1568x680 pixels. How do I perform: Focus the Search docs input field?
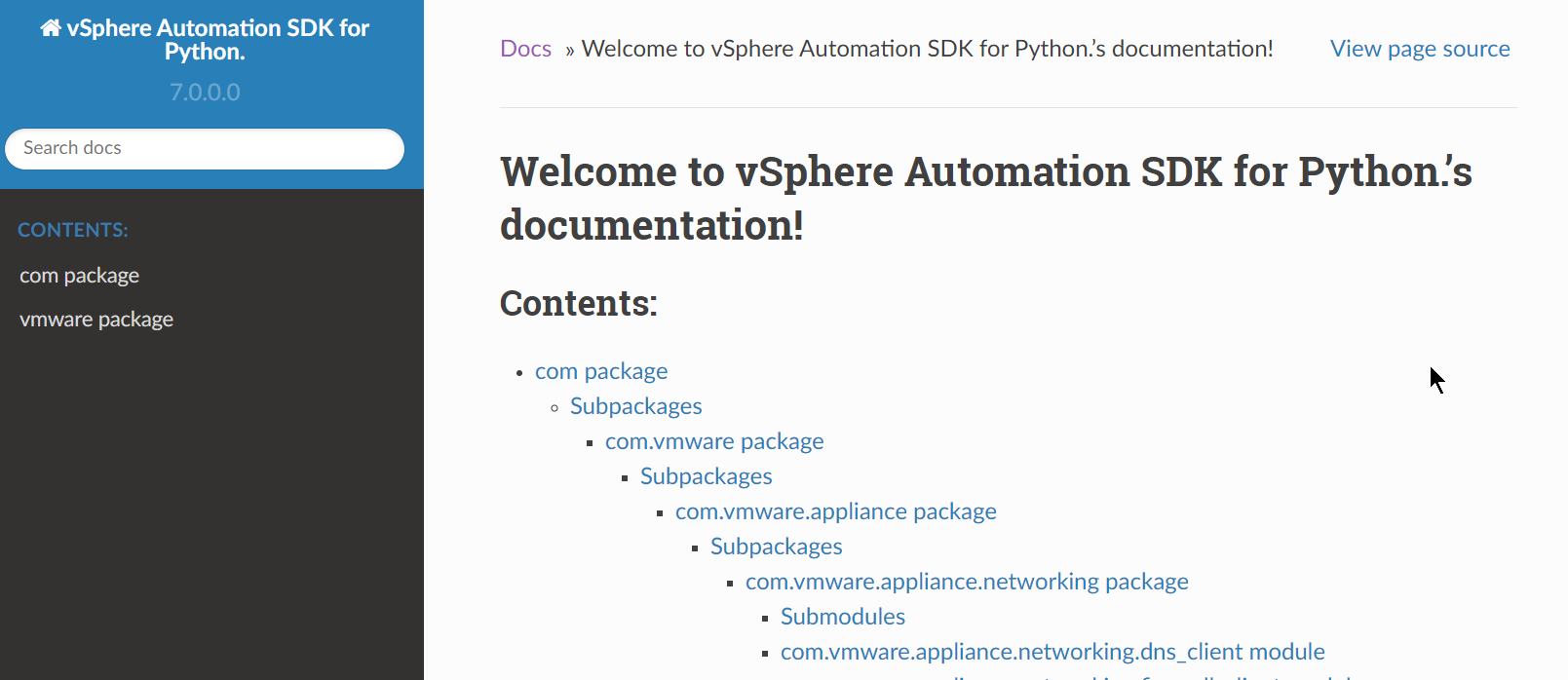pos(205,148)
